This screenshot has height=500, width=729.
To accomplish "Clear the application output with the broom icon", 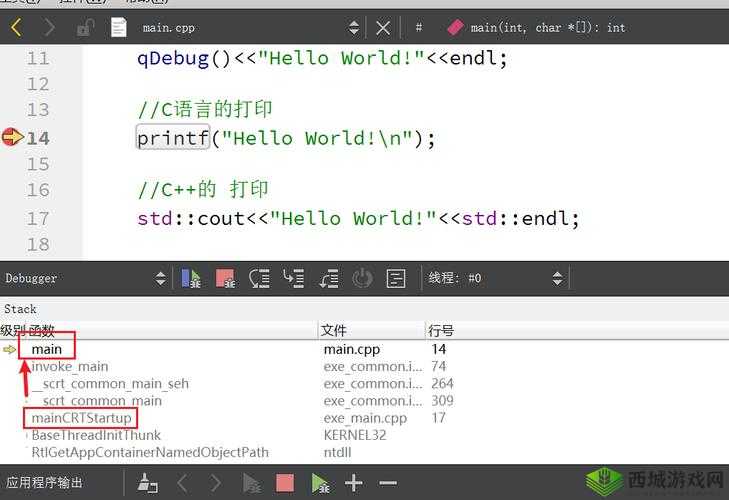I will click(x=147, y=483).
